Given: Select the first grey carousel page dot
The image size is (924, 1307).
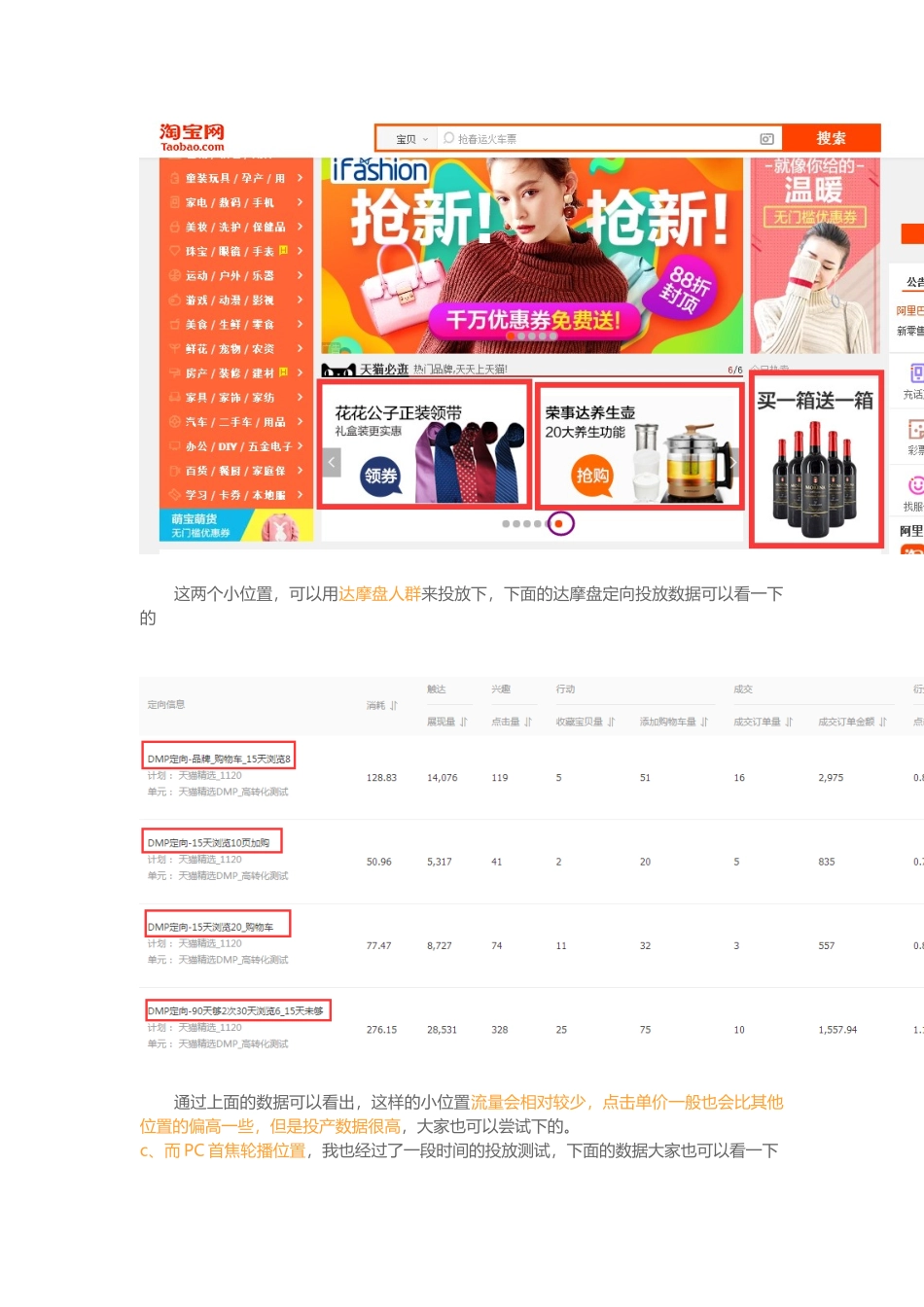Looking at the screenshot, I should (506, 524).
